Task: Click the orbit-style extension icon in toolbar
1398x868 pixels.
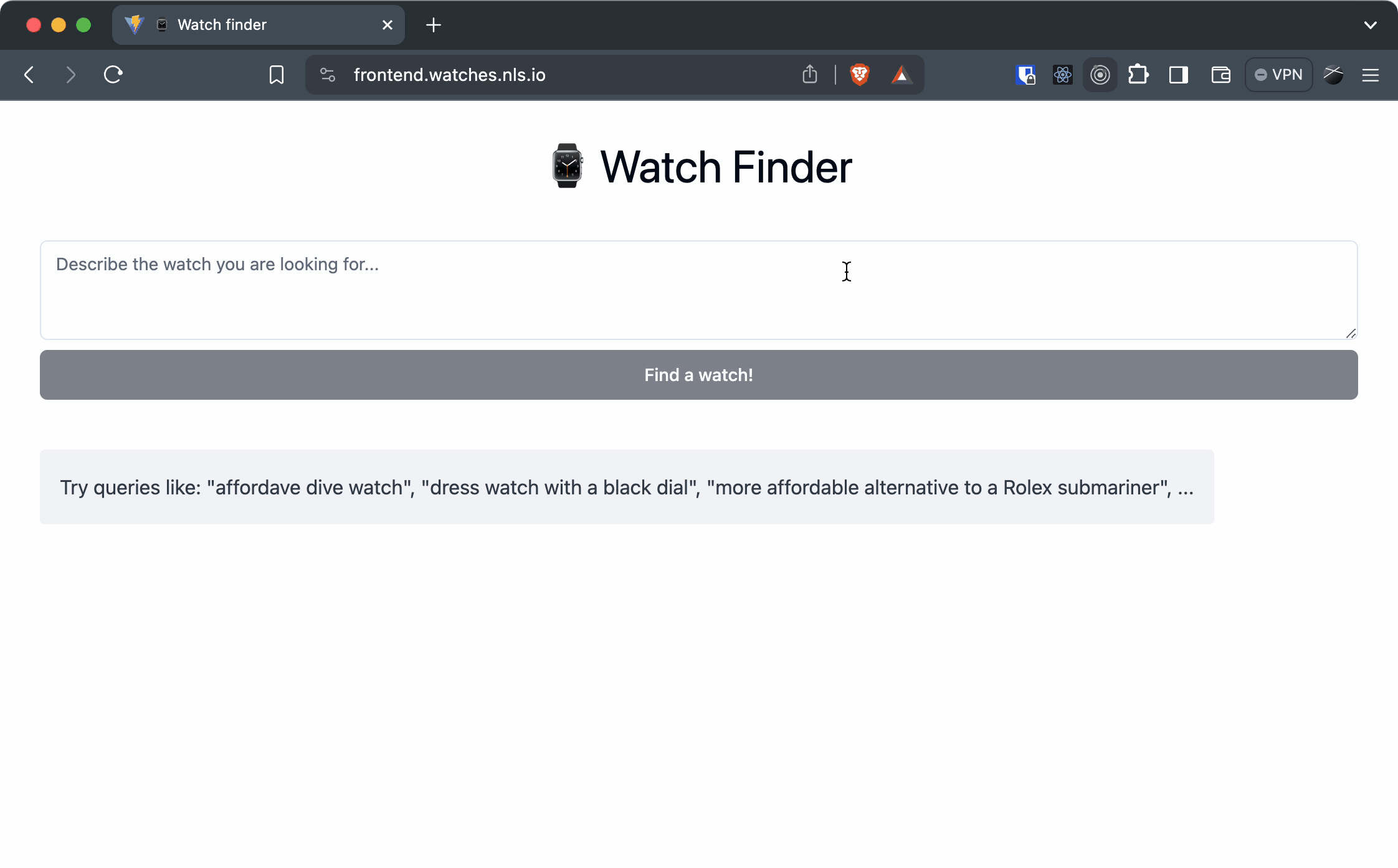Action: (x=1100, y=75)
